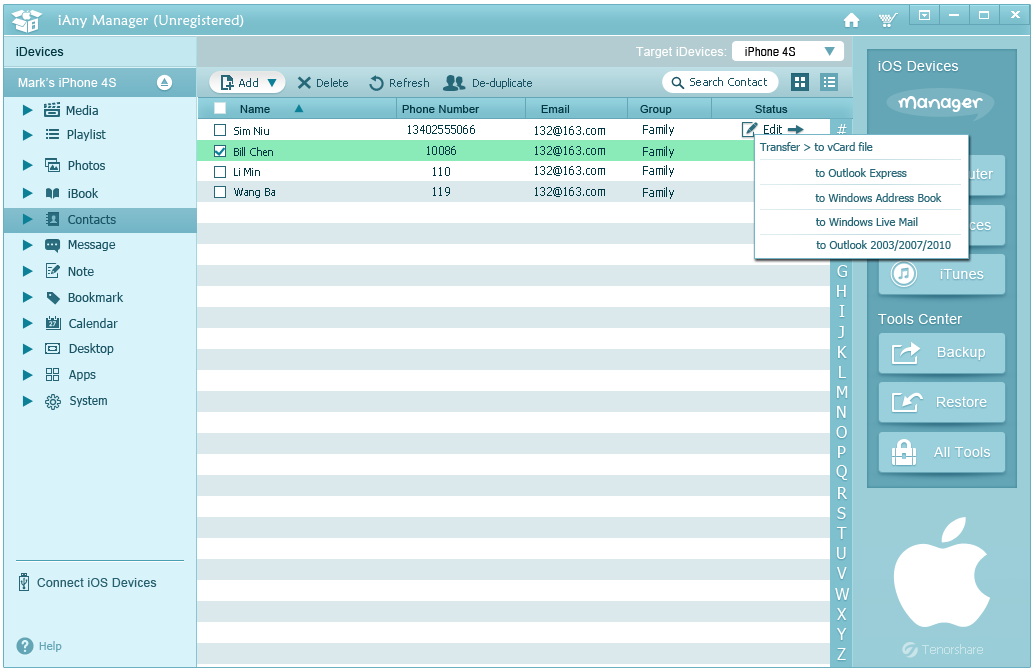Expand the Media tree node arrow
1036x672 pixels.
coord(27,110)
